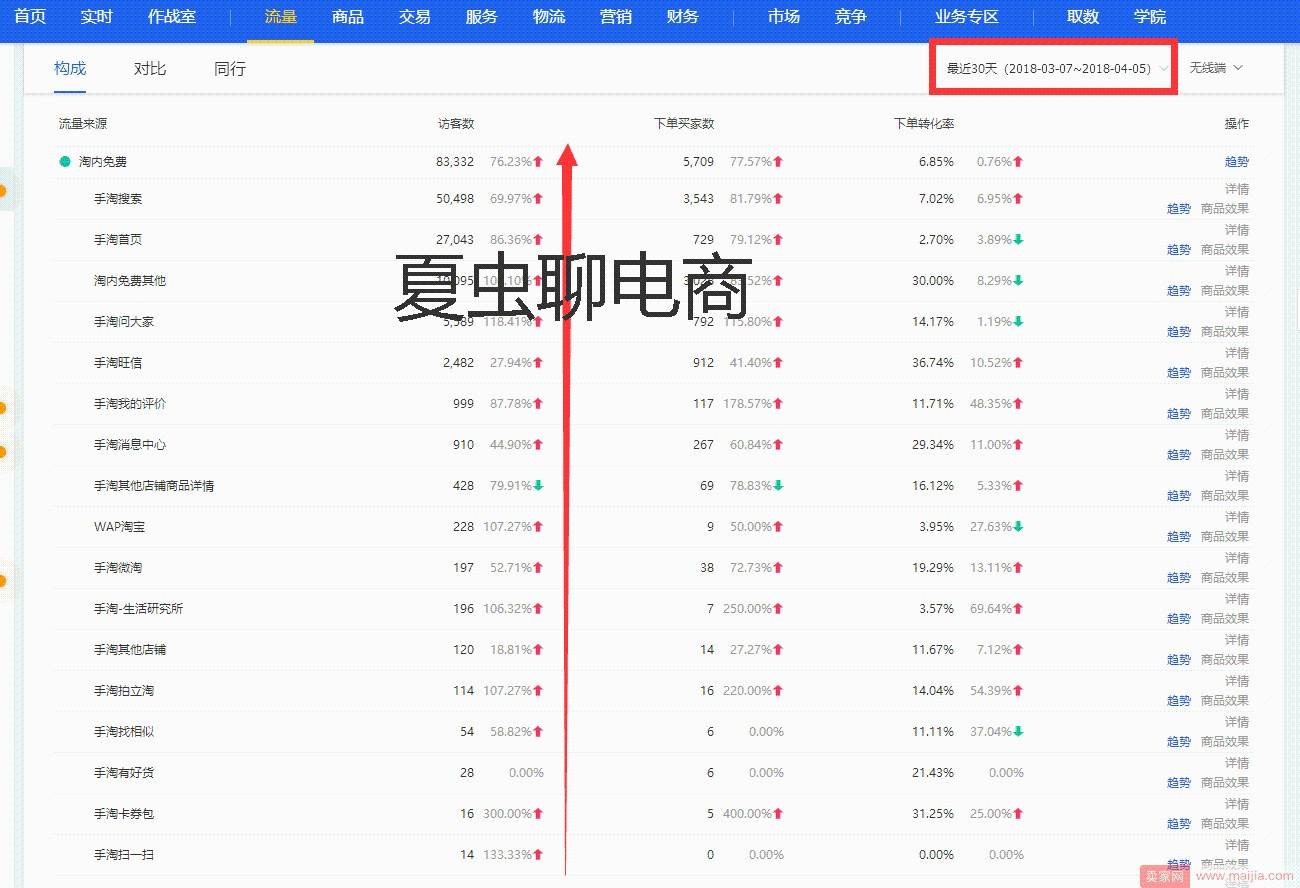Select the 流量 top menu item
The height and width of the screenshot is (888, 1300).
tap(281, 17)
